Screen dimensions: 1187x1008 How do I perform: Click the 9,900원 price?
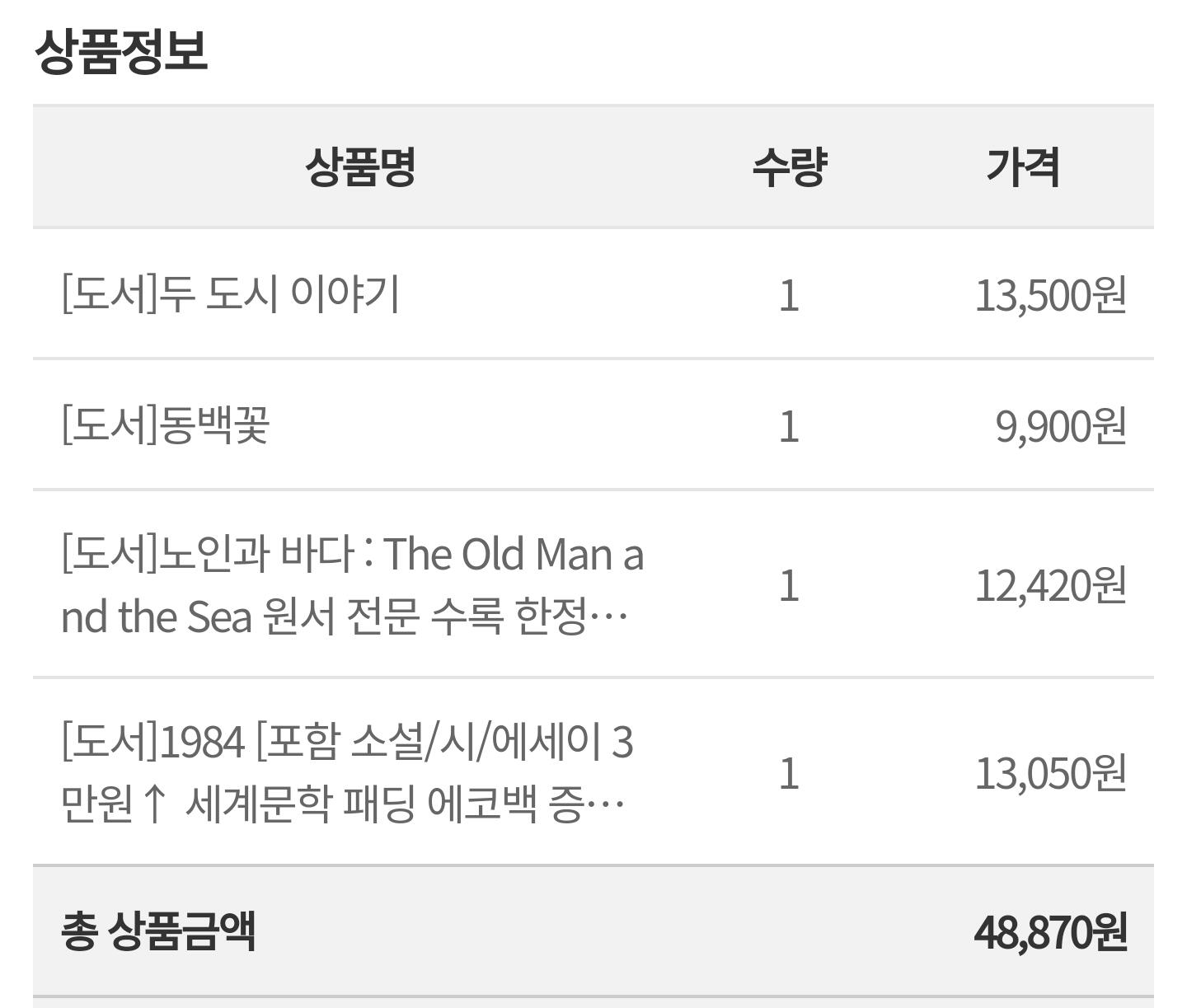[1060, 427]
